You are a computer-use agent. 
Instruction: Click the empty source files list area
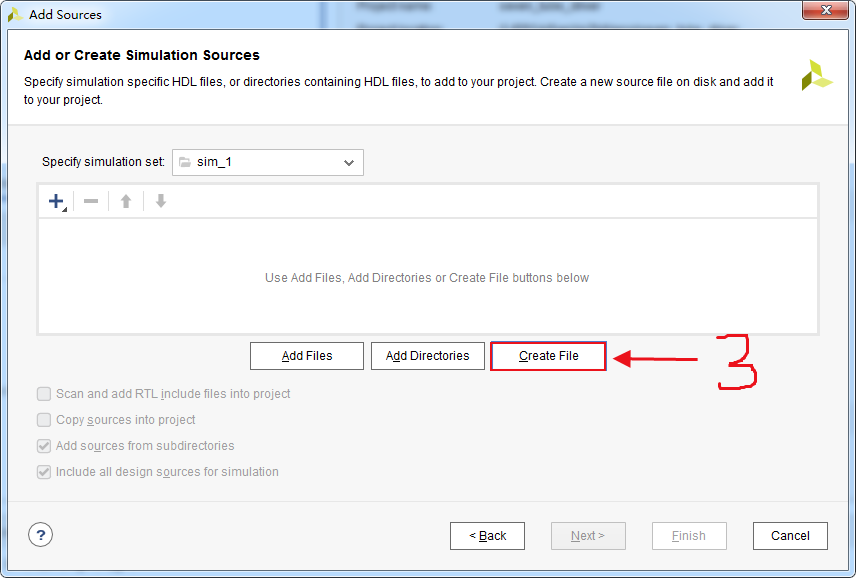coord(427,277)
